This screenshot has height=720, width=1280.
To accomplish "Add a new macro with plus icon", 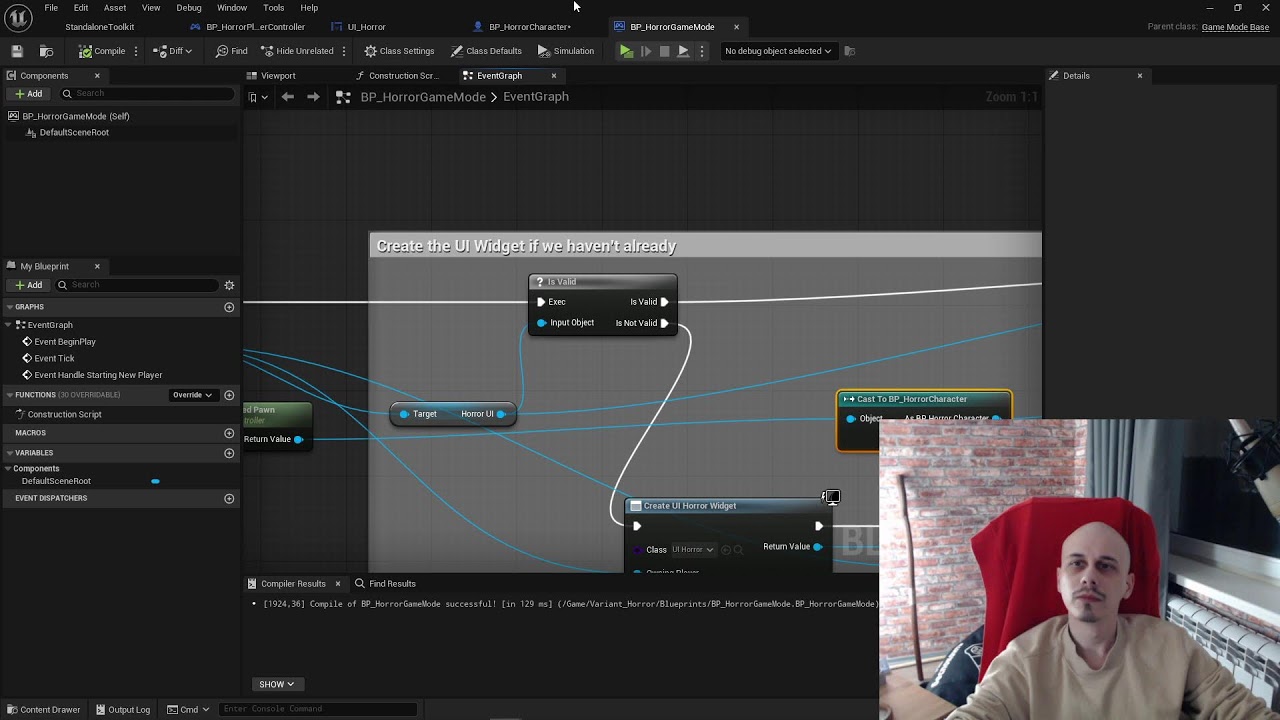I will [229, 433].
